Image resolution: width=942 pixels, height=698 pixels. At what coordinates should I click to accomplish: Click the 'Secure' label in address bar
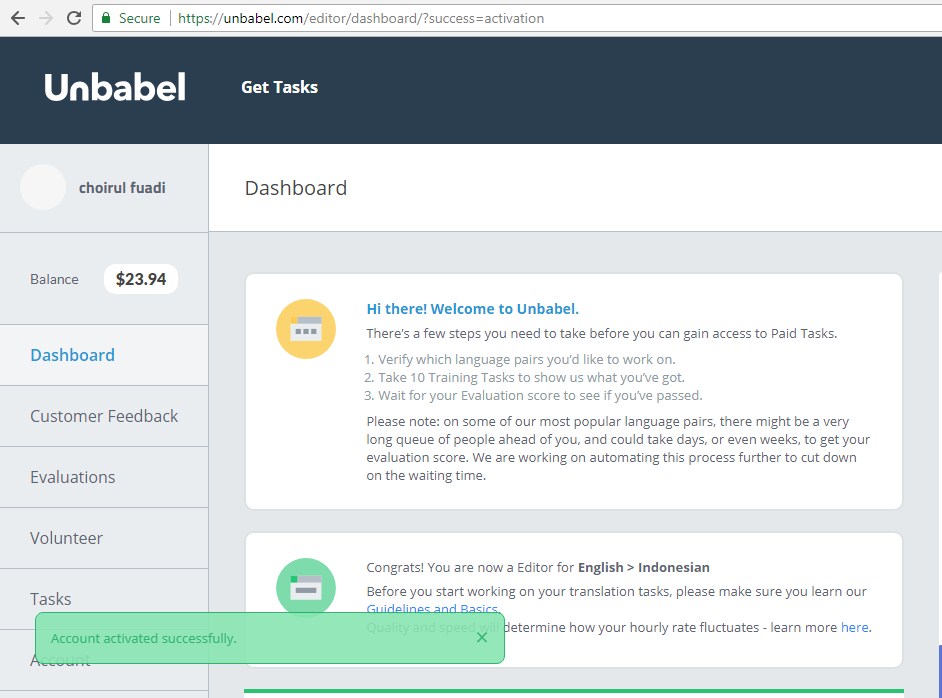click(139, 18)
